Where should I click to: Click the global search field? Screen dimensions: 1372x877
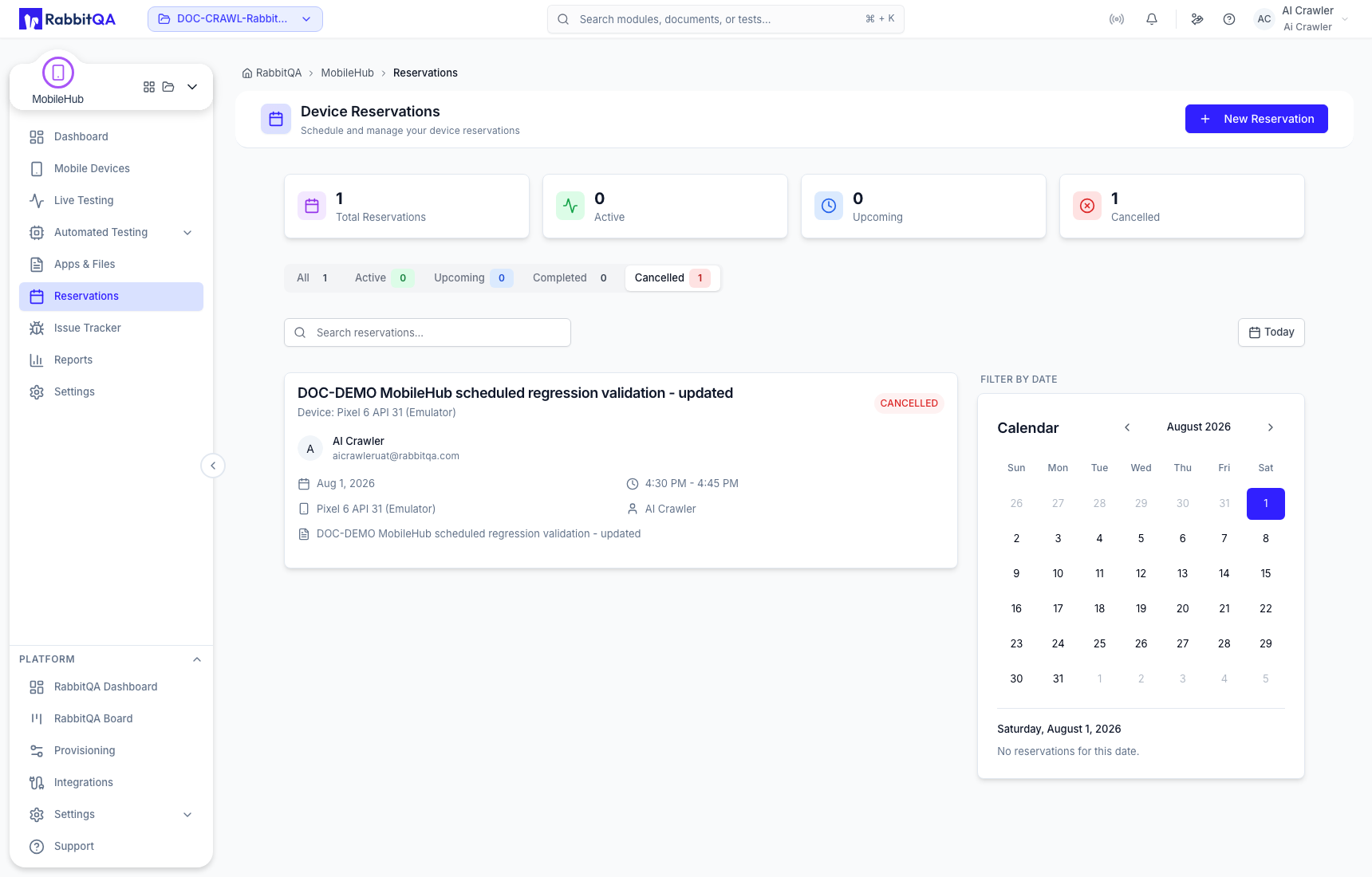pos(726,19)
